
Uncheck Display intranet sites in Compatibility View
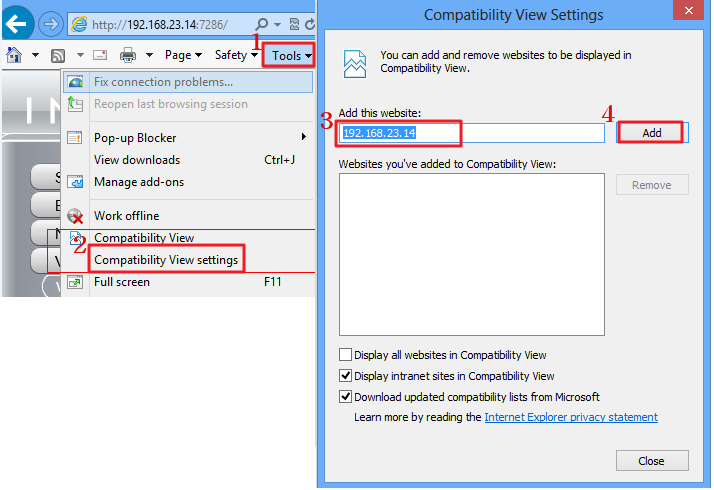(346, 376)
